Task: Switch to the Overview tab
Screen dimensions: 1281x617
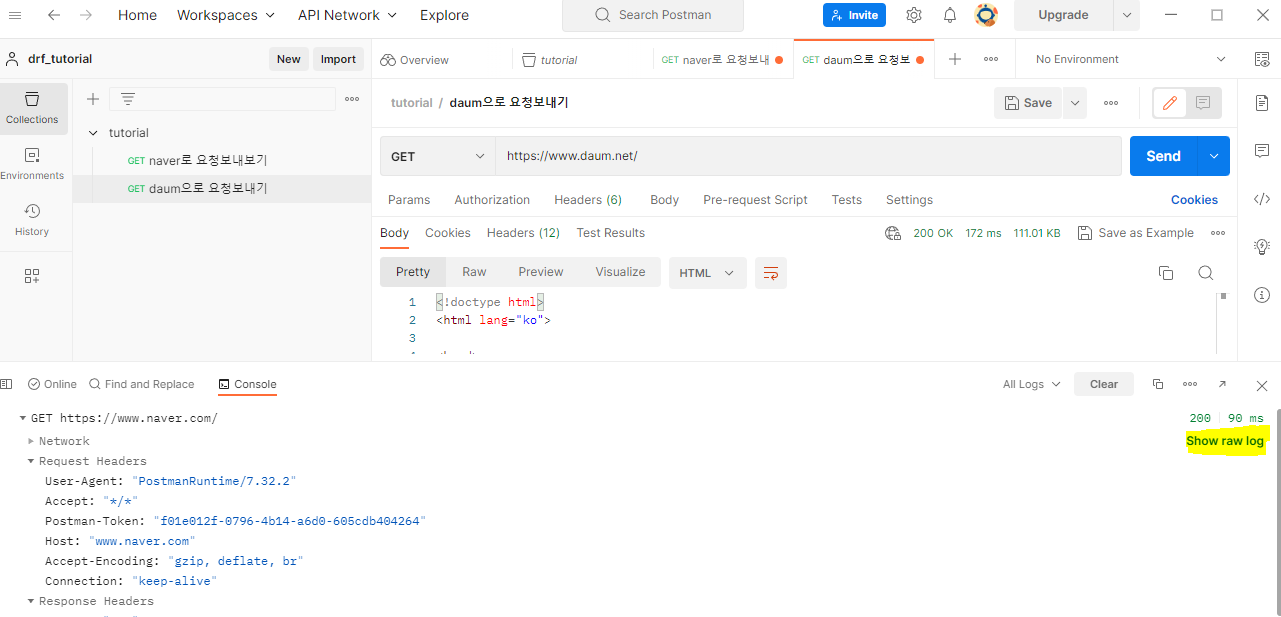Action: click(414, 60)
